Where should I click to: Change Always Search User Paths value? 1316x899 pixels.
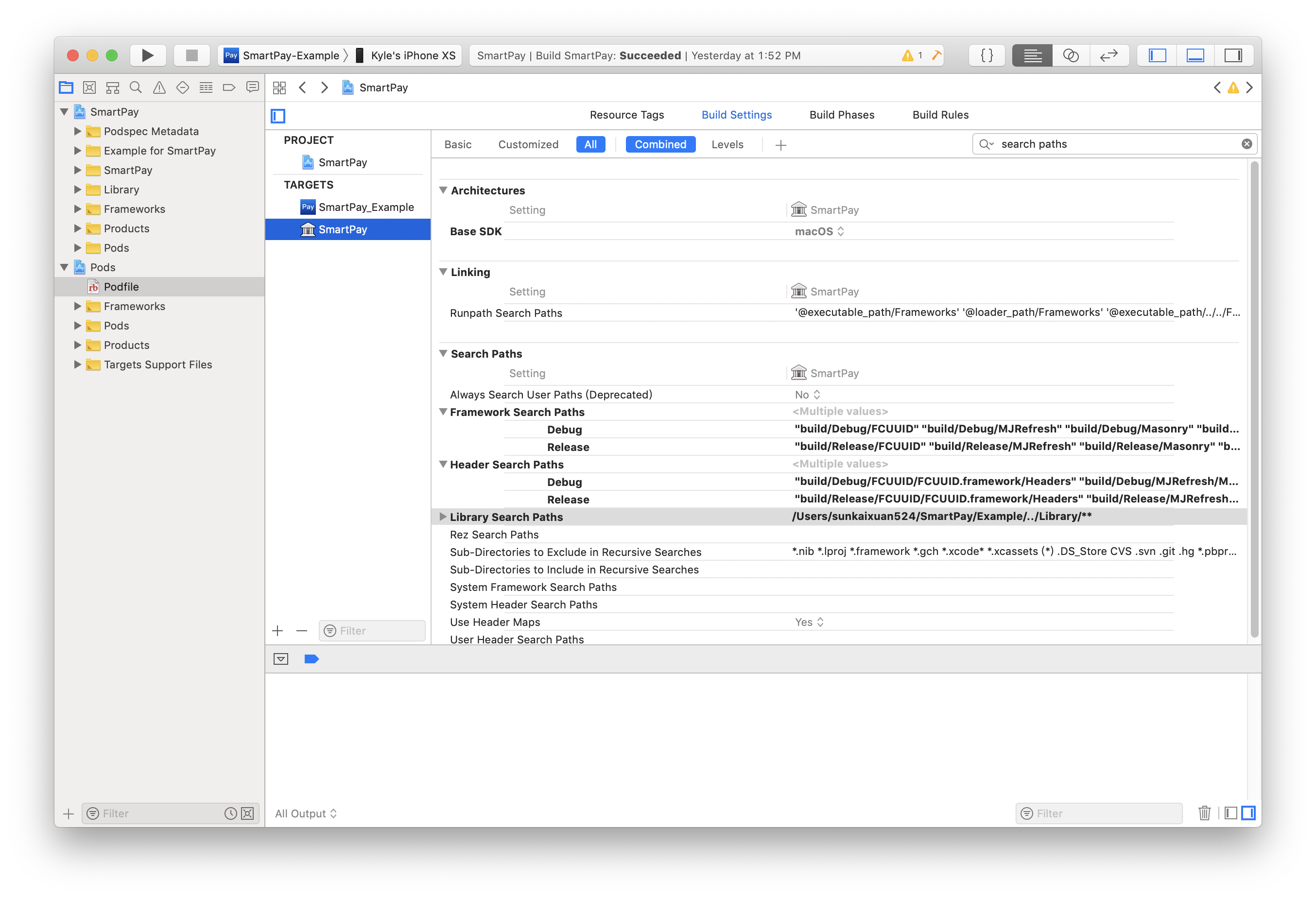click(808, 395)
